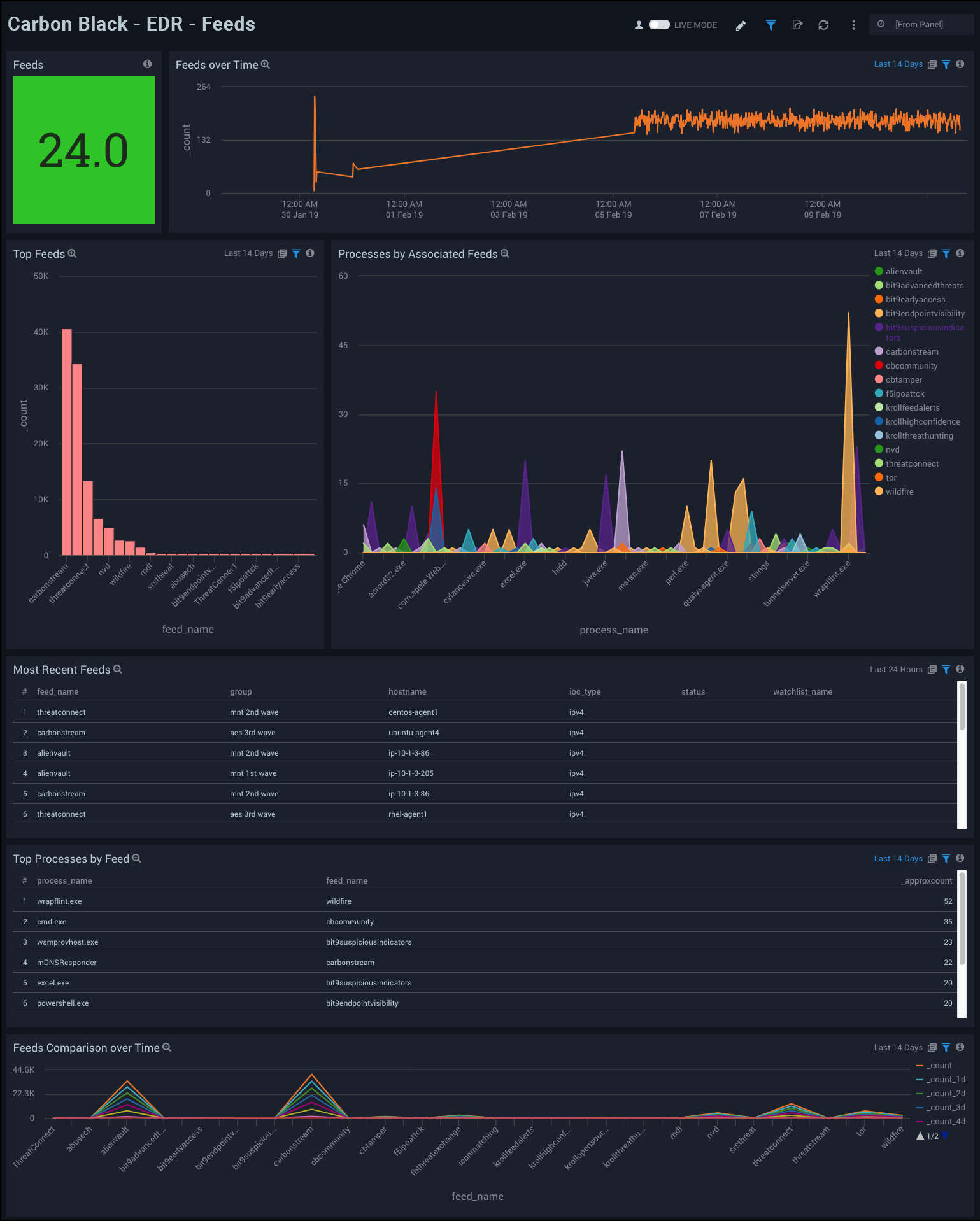Toggle wildfire series visibility in the legend
This screenshot has width=980, height=1221.
point(899,491)
